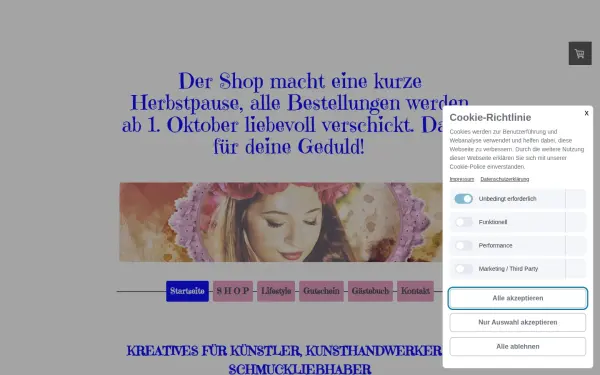
Task: Click the Alle akzeptieren button
Action: pyautogui.click(x=518, y=298)
